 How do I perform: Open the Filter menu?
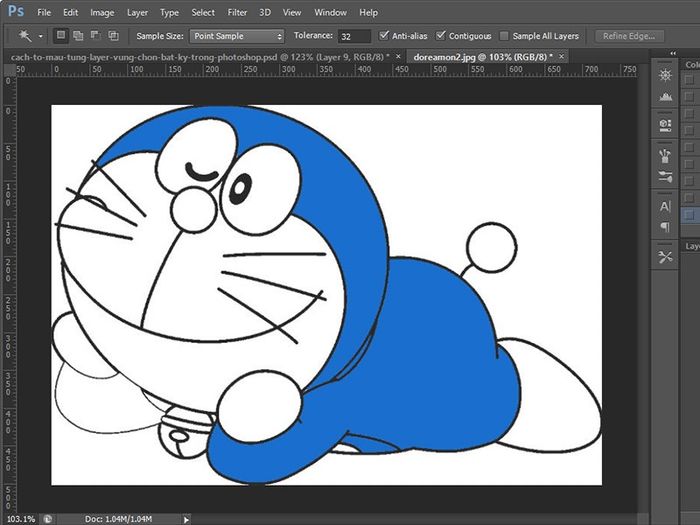(x=237, y=12)
